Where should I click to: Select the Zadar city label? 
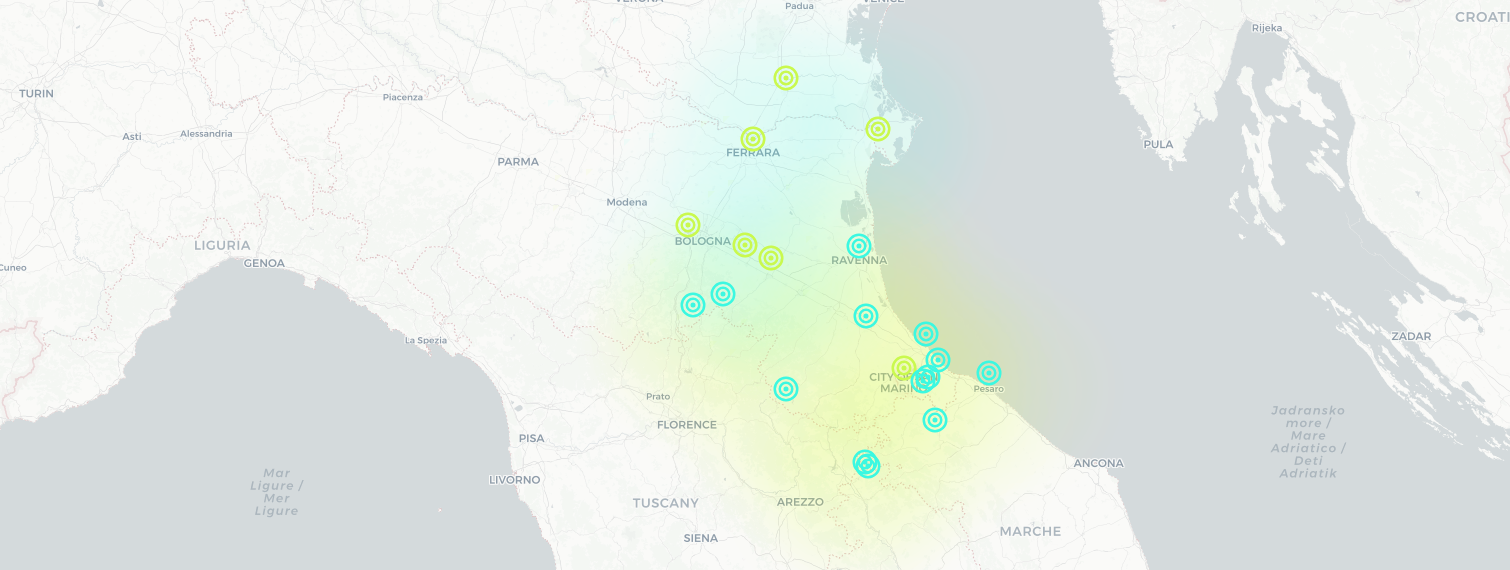tap(1412, 337)
